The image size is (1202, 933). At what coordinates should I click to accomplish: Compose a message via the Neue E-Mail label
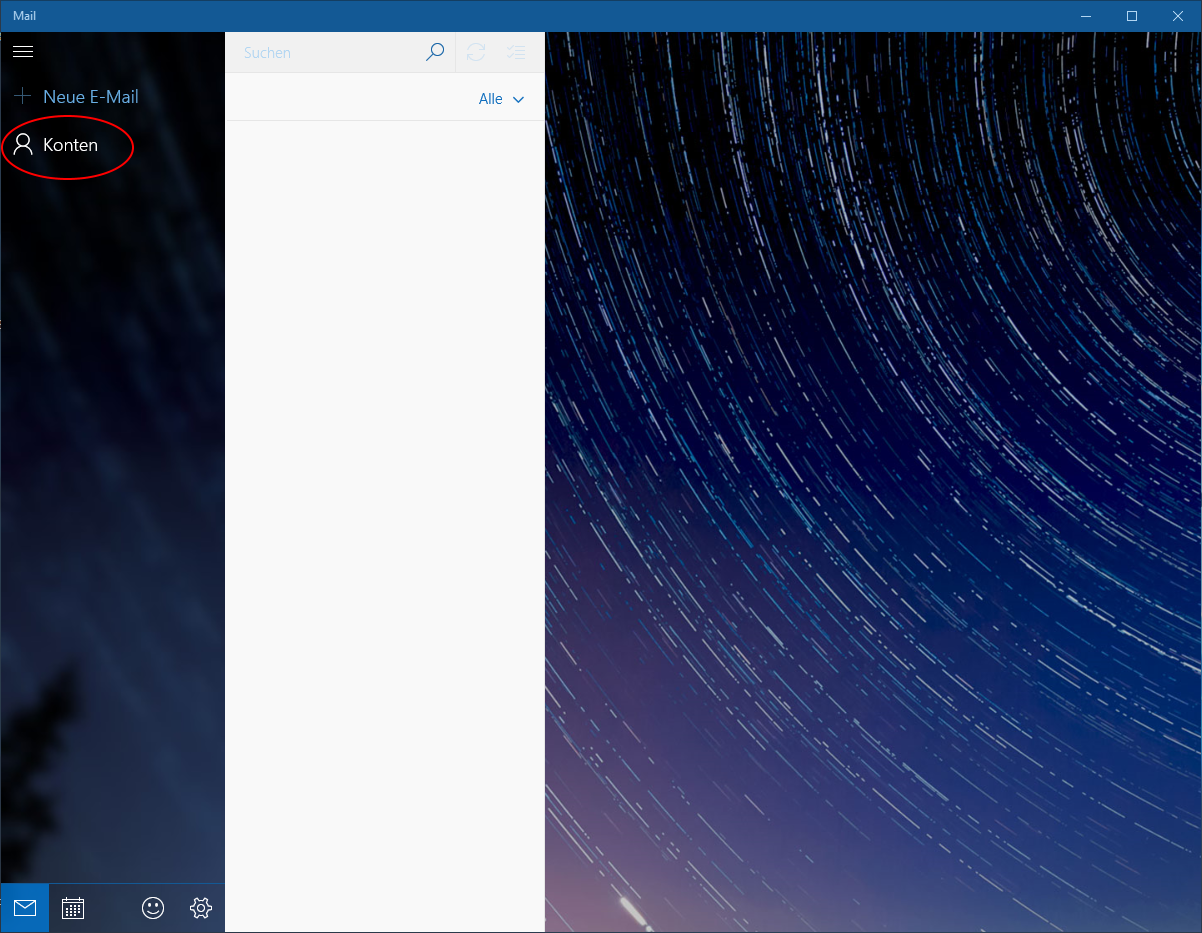point(91,97)
